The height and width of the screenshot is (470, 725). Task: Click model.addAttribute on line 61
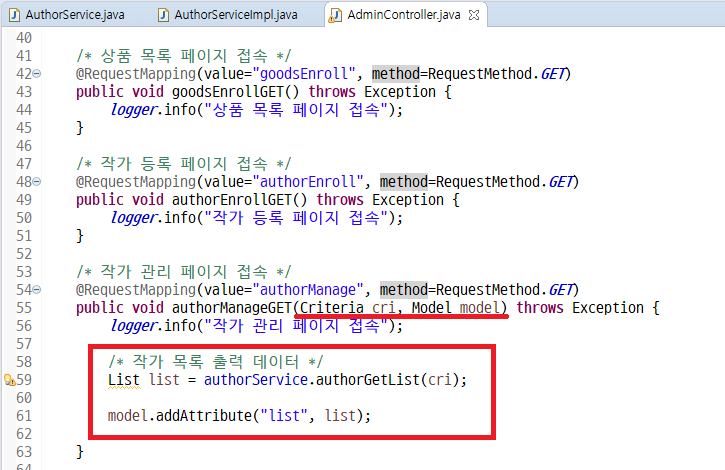point(180,416)
